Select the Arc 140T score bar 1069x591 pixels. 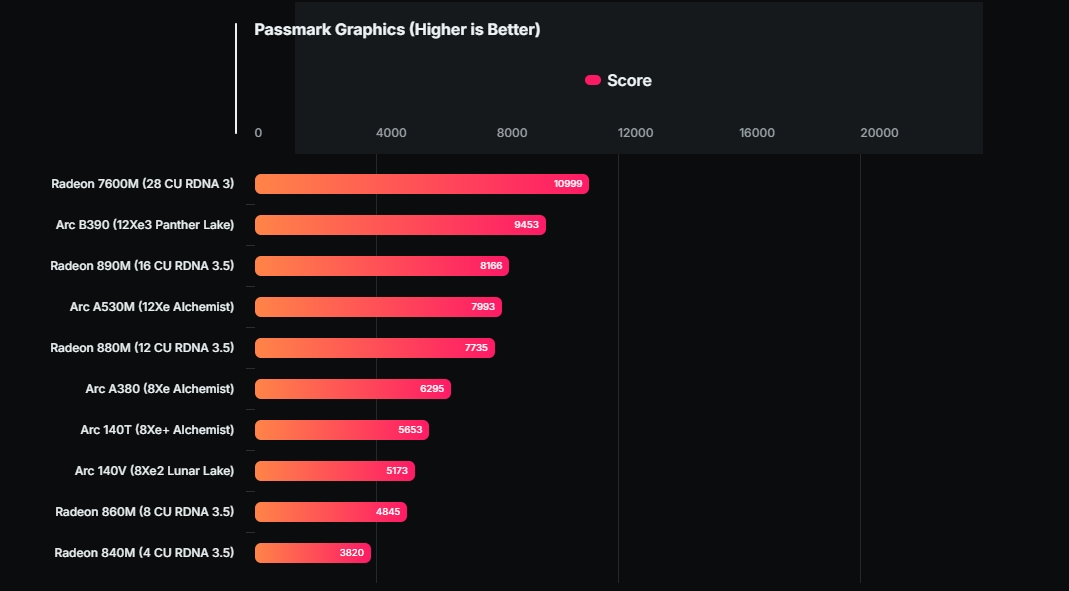341,430
